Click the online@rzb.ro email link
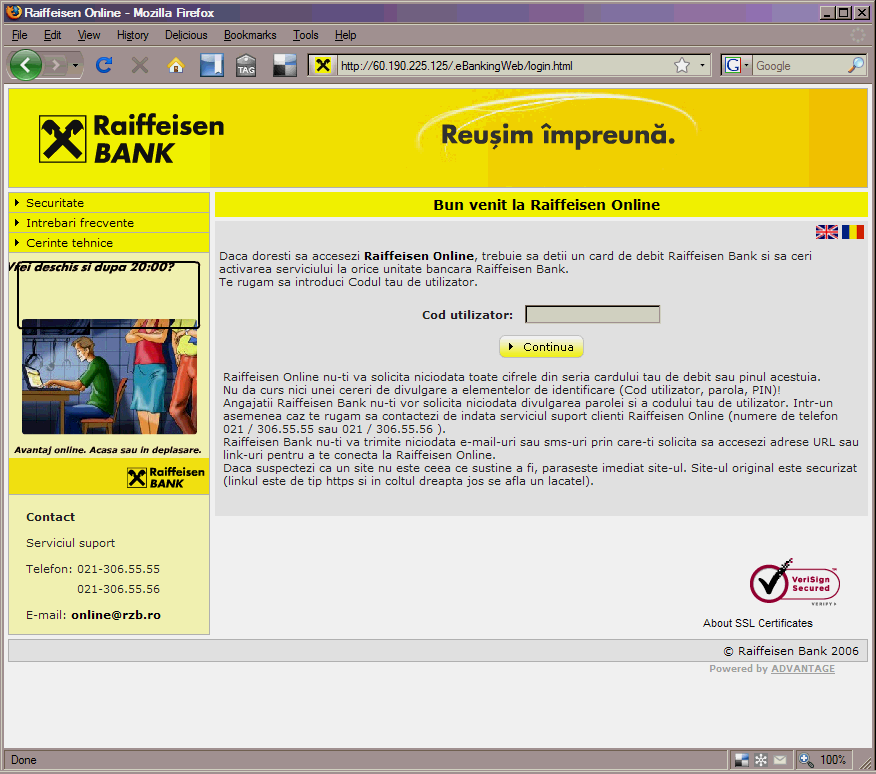 pos(116,615)
